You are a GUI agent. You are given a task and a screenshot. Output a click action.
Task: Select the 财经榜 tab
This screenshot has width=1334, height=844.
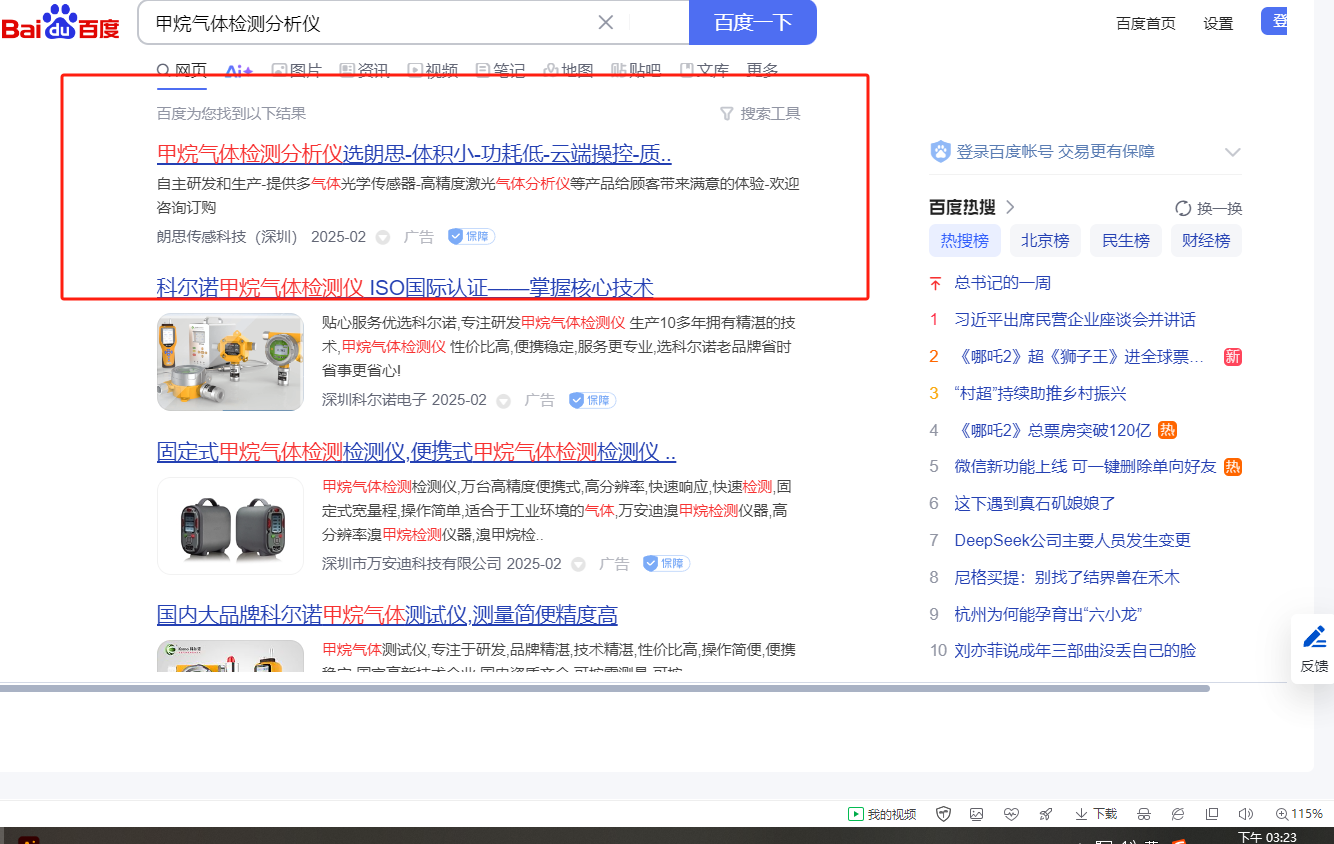coord(1206,241)
